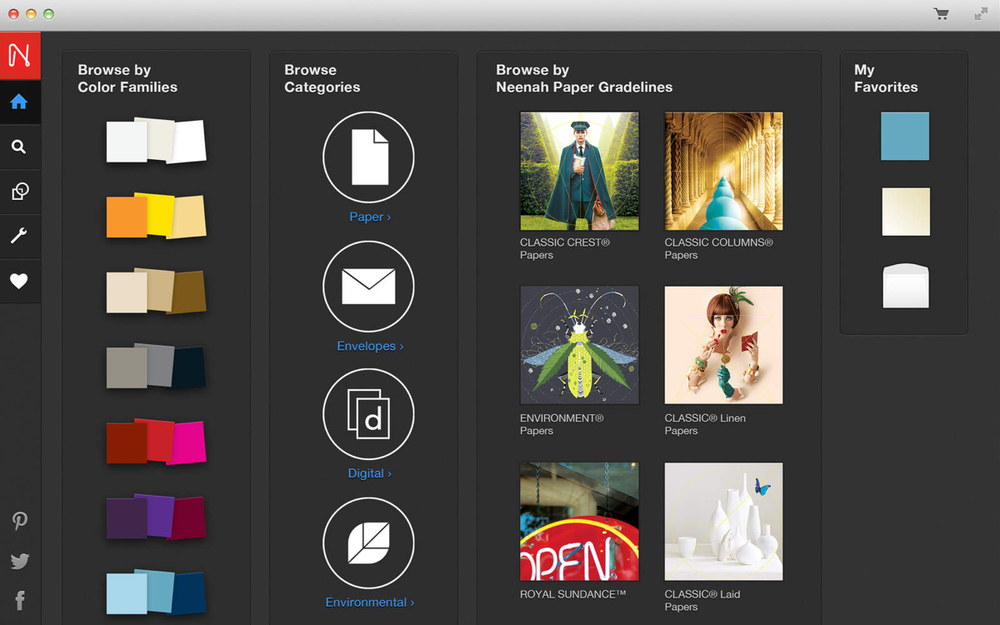Screen dimensions: 1000x625
Task: Choose the white color family swatches
Action: (156, 140)
